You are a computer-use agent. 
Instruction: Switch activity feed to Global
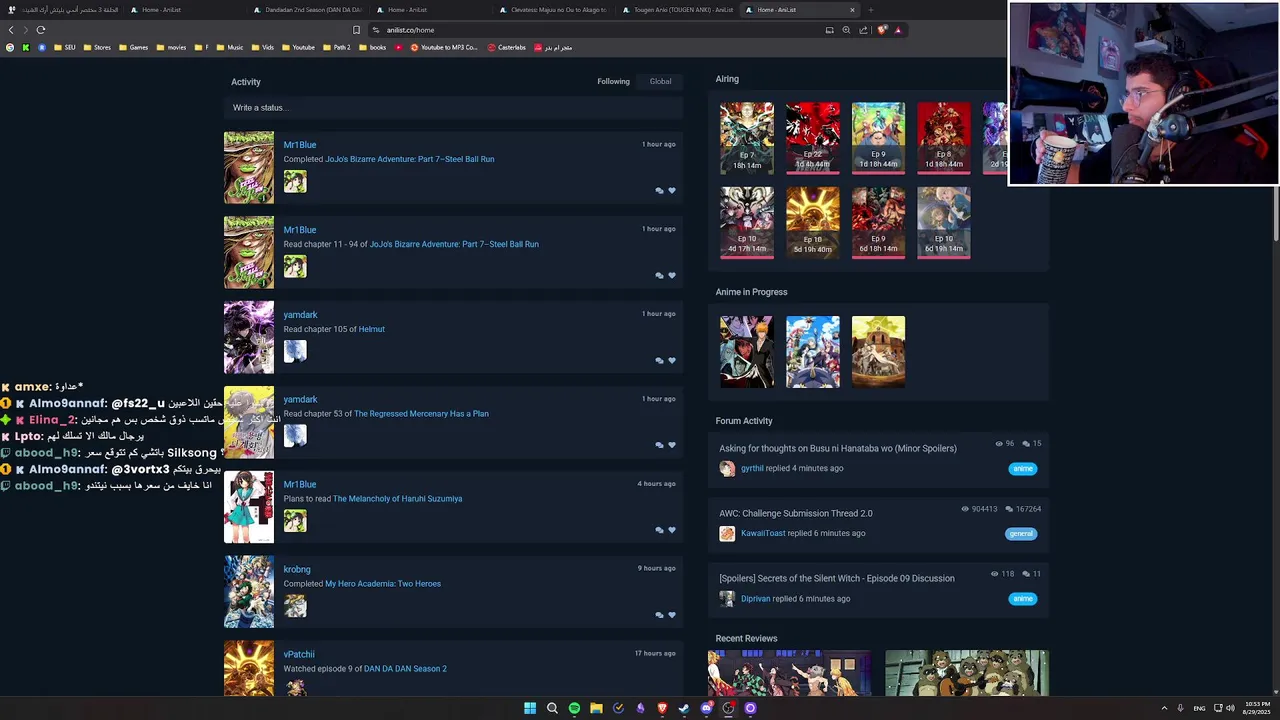[x=660, y=81]
